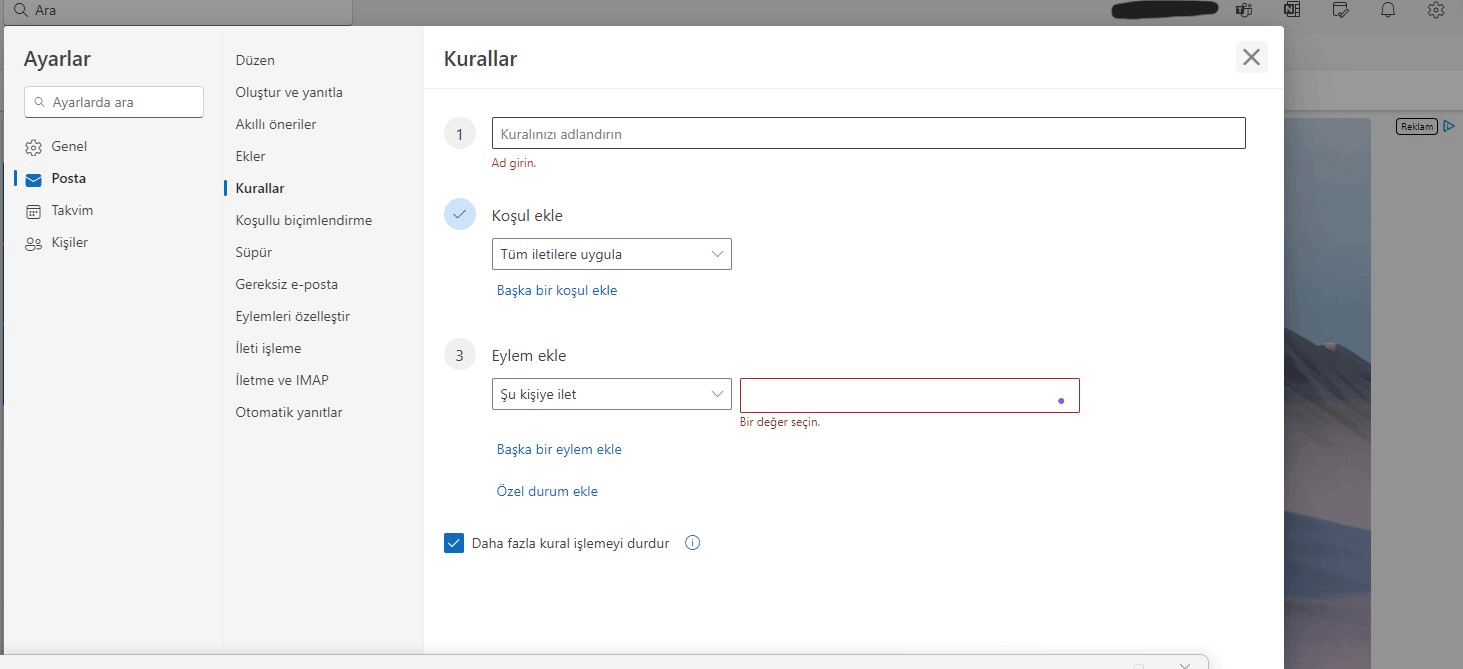Click the AdChoices triangle icon beside Reklam
The width and height of the screenshot is (1463, 669).
[1449, 126]
